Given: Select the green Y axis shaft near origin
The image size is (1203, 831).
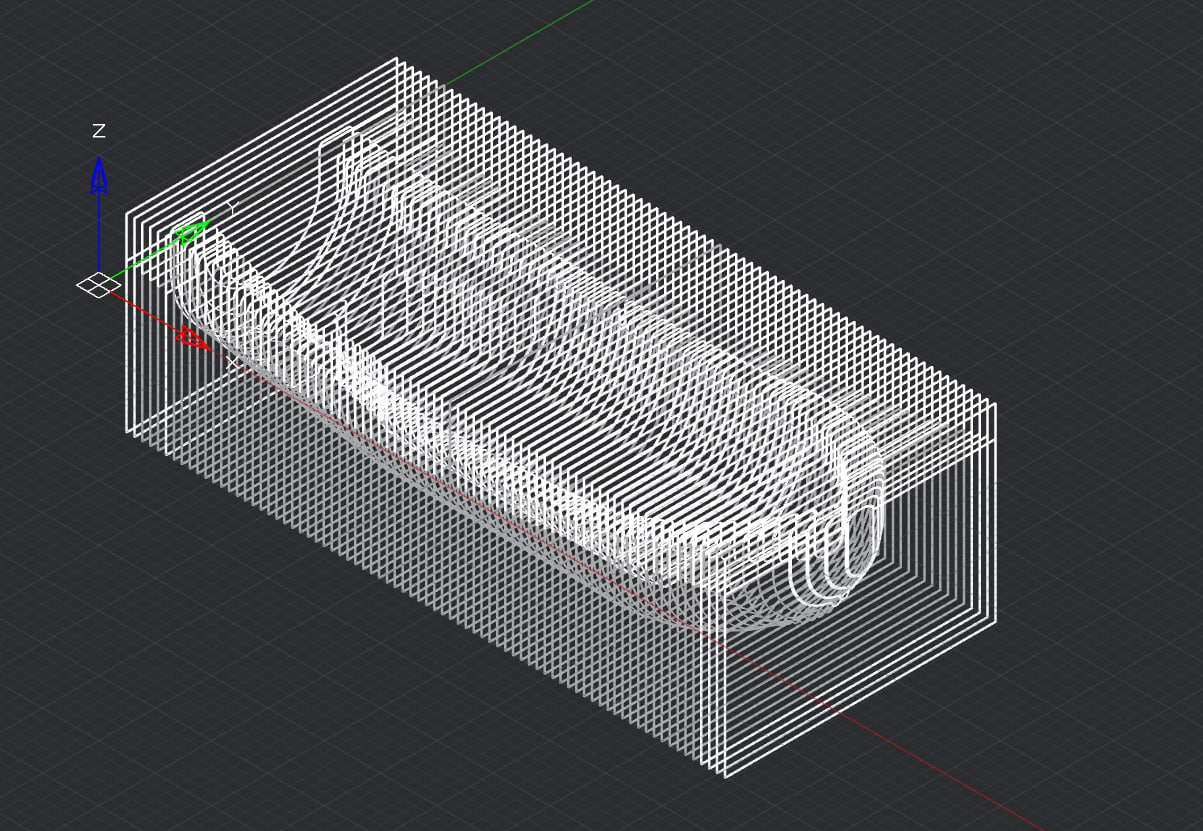Looking at the screenshot, I should 140,262.
